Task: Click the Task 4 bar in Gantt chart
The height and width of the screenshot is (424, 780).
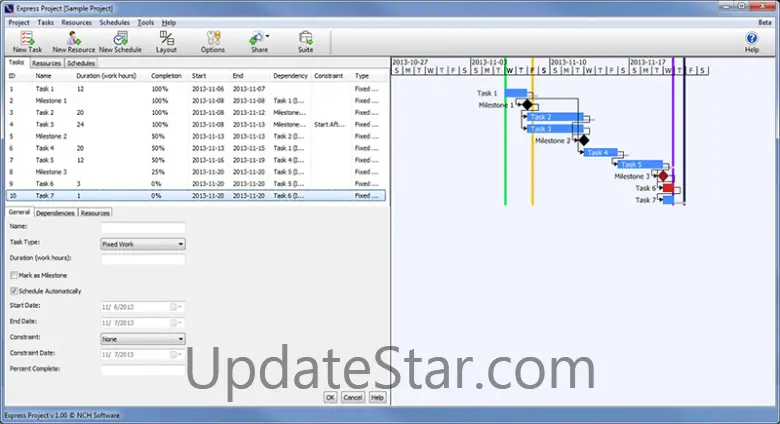Action: [601, 152]
